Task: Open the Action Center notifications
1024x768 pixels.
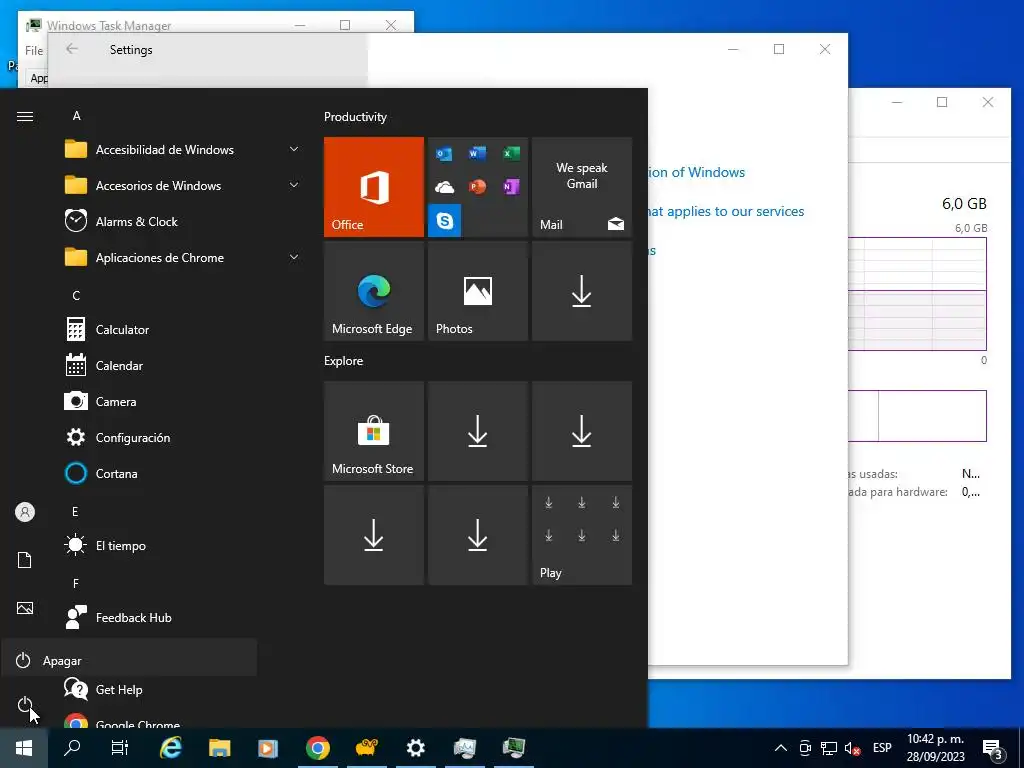Action: coord(993,749)
